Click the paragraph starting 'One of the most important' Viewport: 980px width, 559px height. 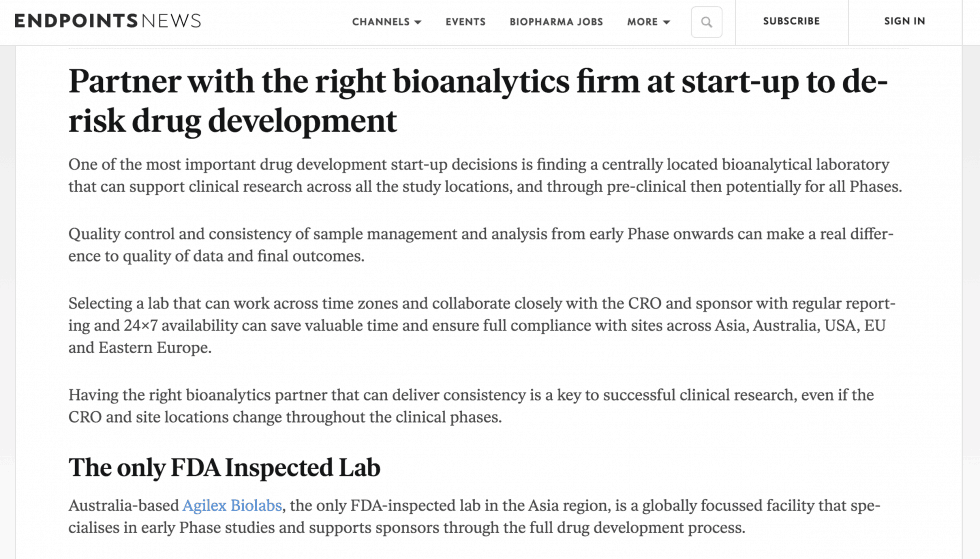(x=485, y=176)
